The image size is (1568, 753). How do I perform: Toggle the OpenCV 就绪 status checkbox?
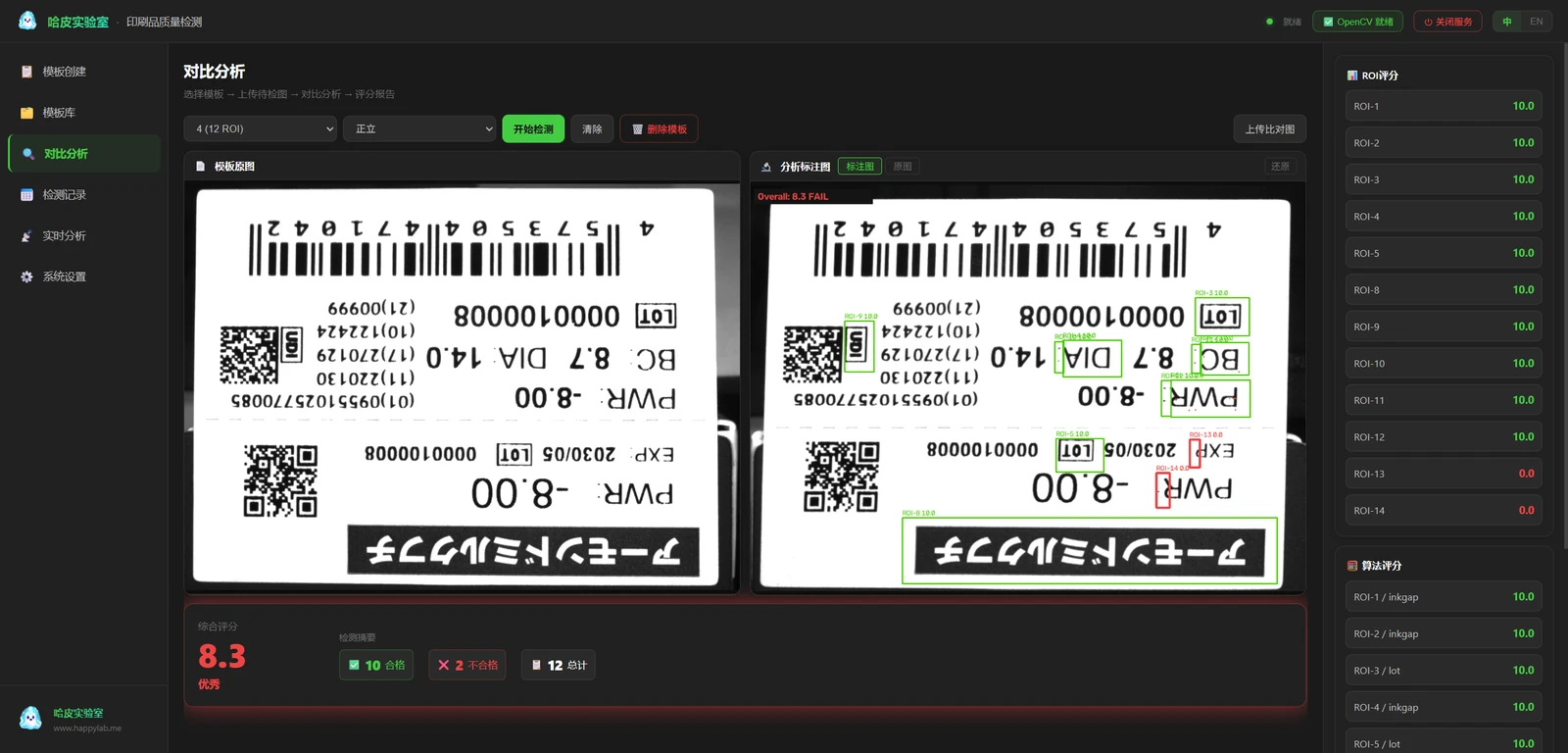[x=1328, y=22]
